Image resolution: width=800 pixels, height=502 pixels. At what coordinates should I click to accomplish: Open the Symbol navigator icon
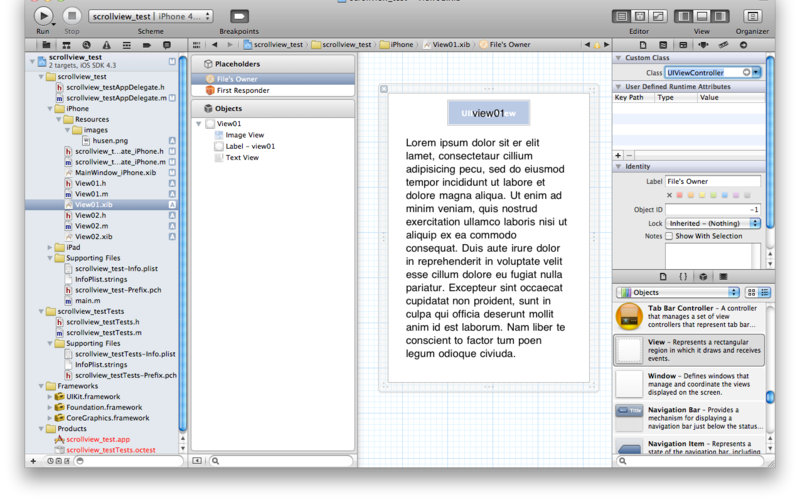[66, 45]
